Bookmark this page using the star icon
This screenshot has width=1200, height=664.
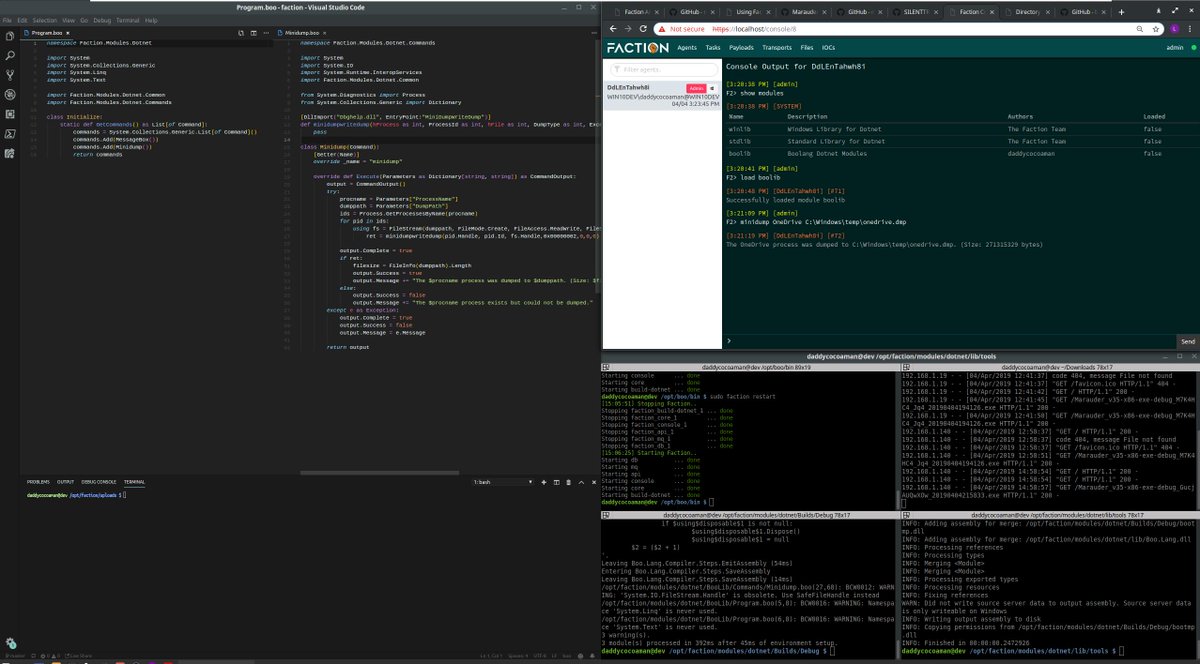click(x=1157, y=30)
